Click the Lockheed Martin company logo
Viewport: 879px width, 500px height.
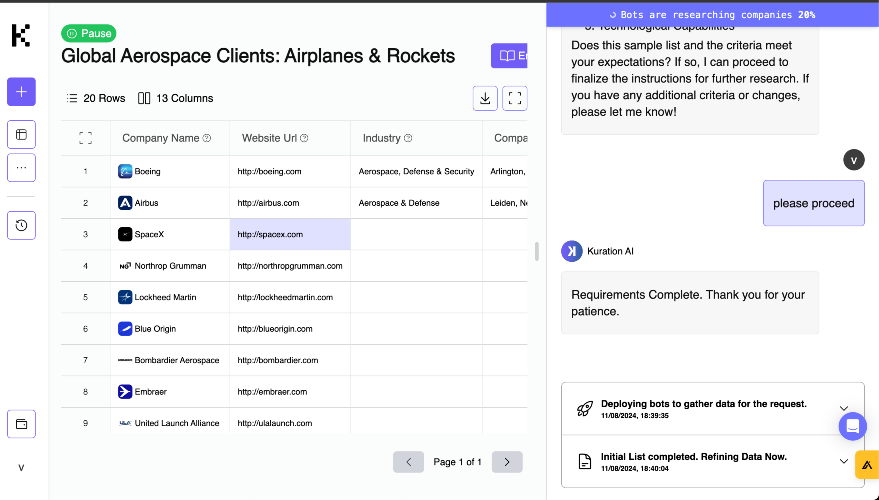(125, 297)
